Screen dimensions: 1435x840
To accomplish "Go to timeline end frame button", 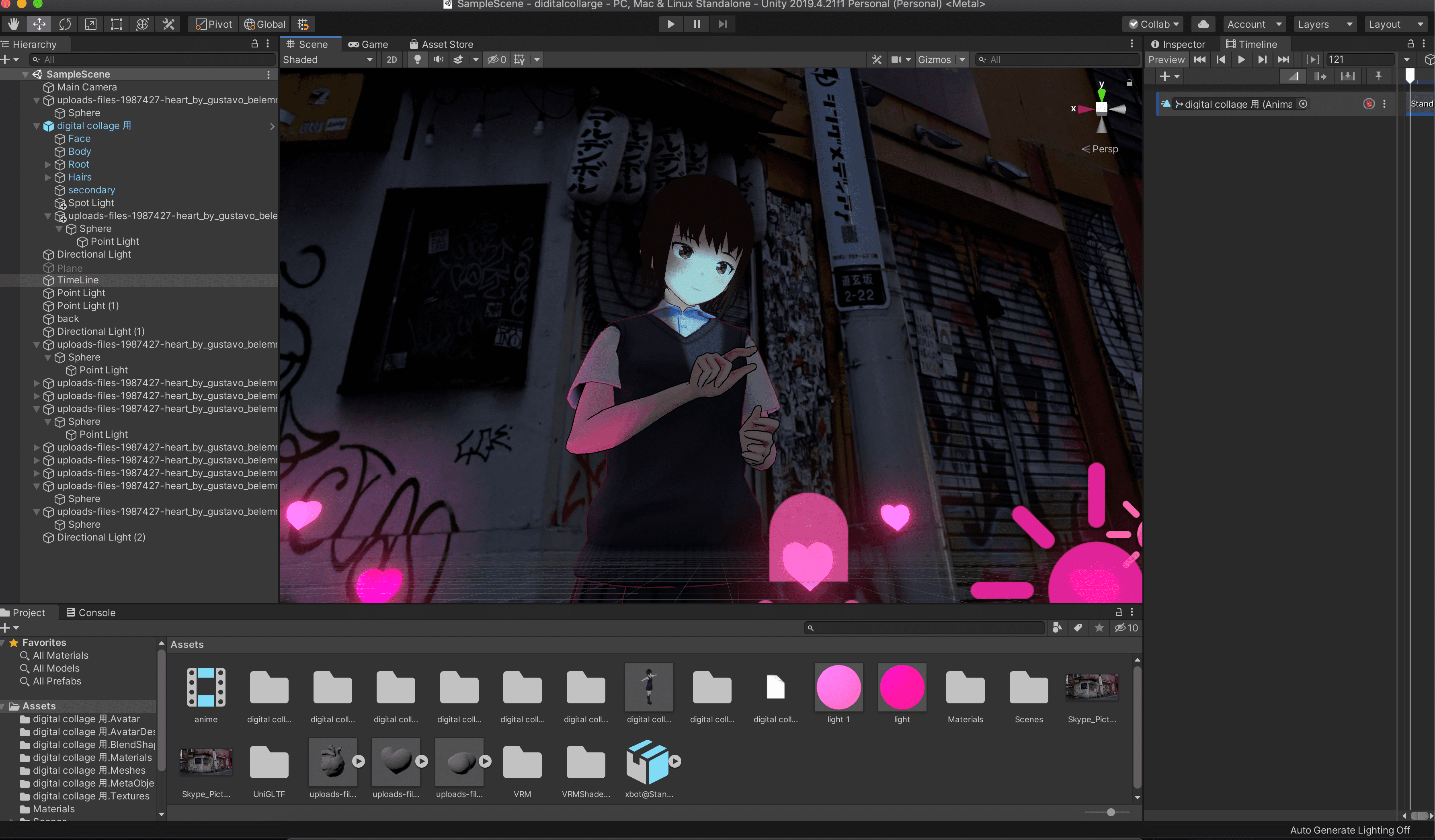I will 1283,59.
